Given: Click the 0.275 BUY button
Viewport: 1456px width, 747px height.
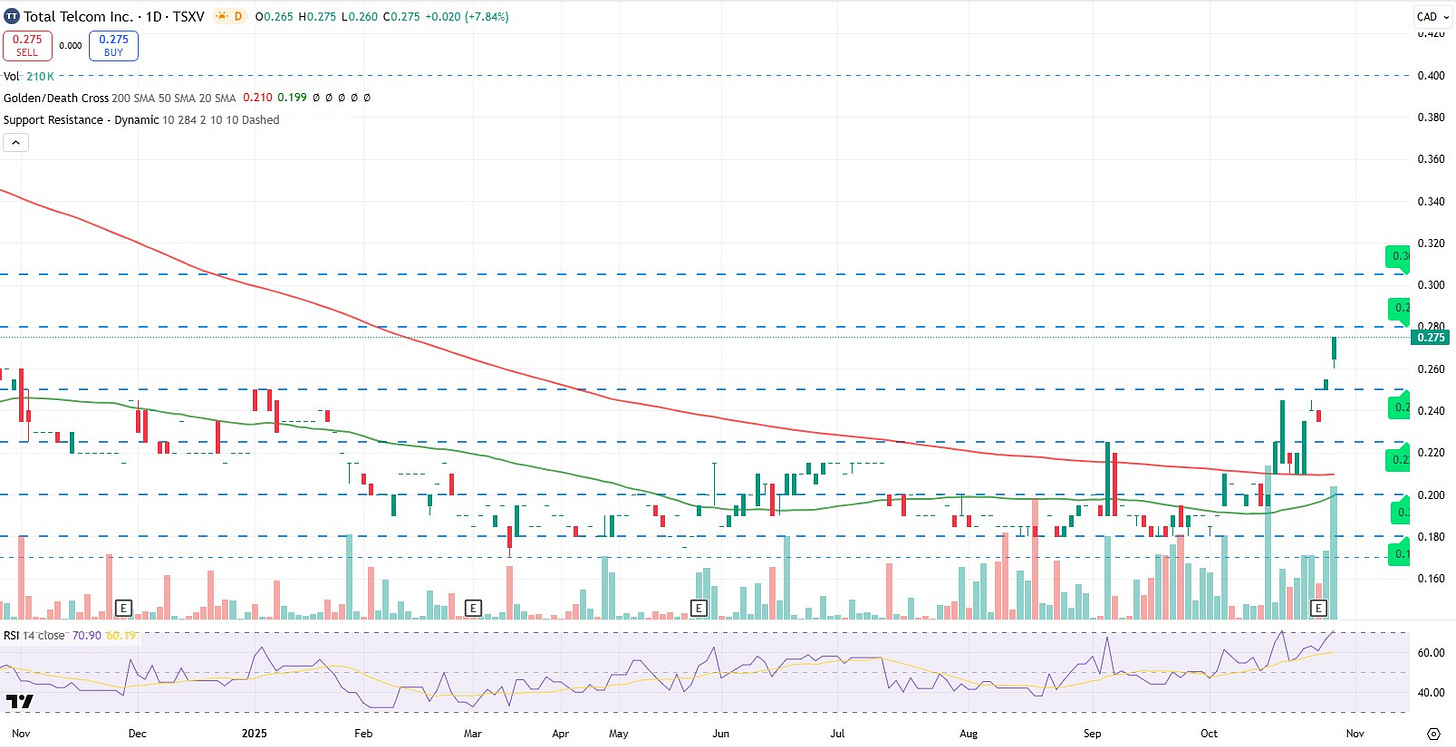Looking at the screenshot, I should (x=113, y=46).
